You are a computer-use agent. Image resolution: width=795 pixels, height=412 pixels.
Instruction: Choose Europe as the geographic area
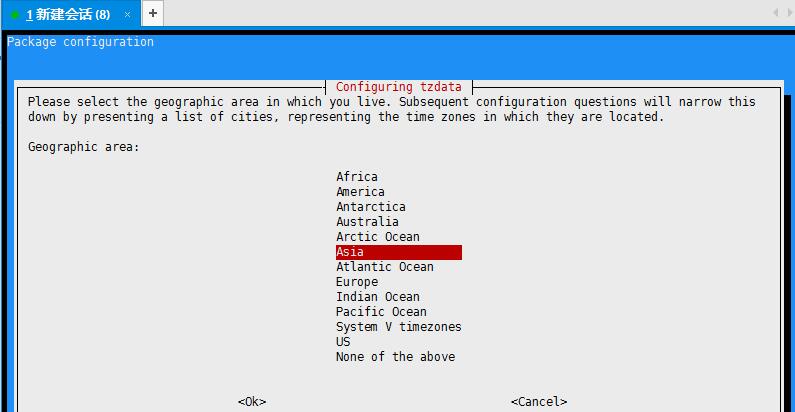point(357,282)
